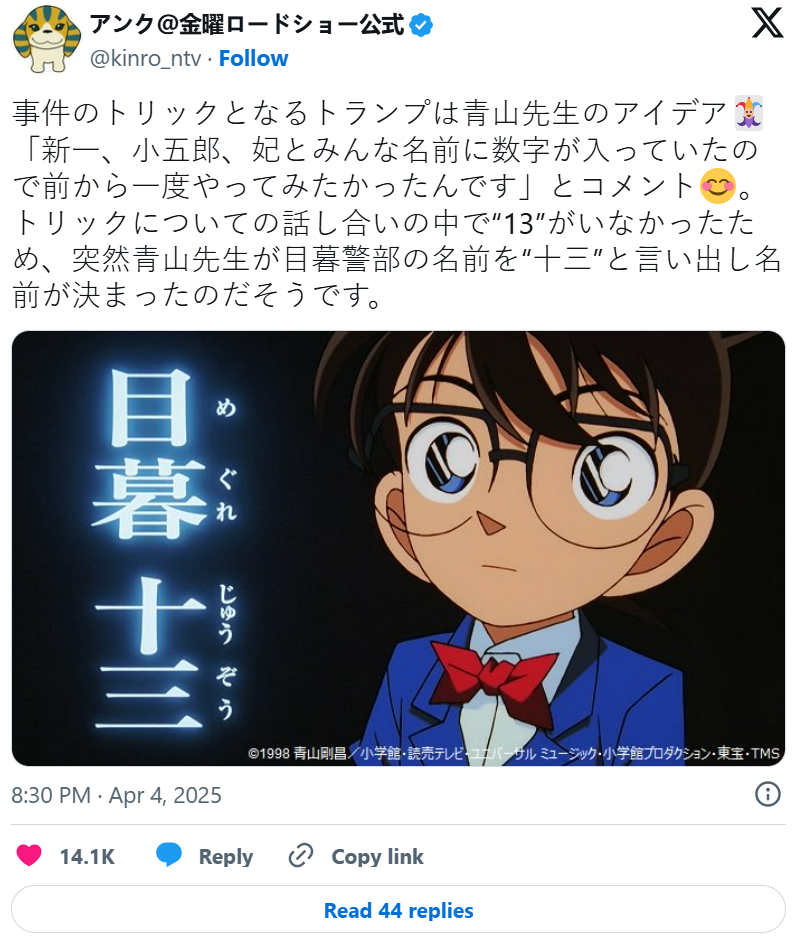Image resolution: width=794 pixels, height=945 pixels.
Task: Click the blue verified badge
Action: tap(421, 25)
